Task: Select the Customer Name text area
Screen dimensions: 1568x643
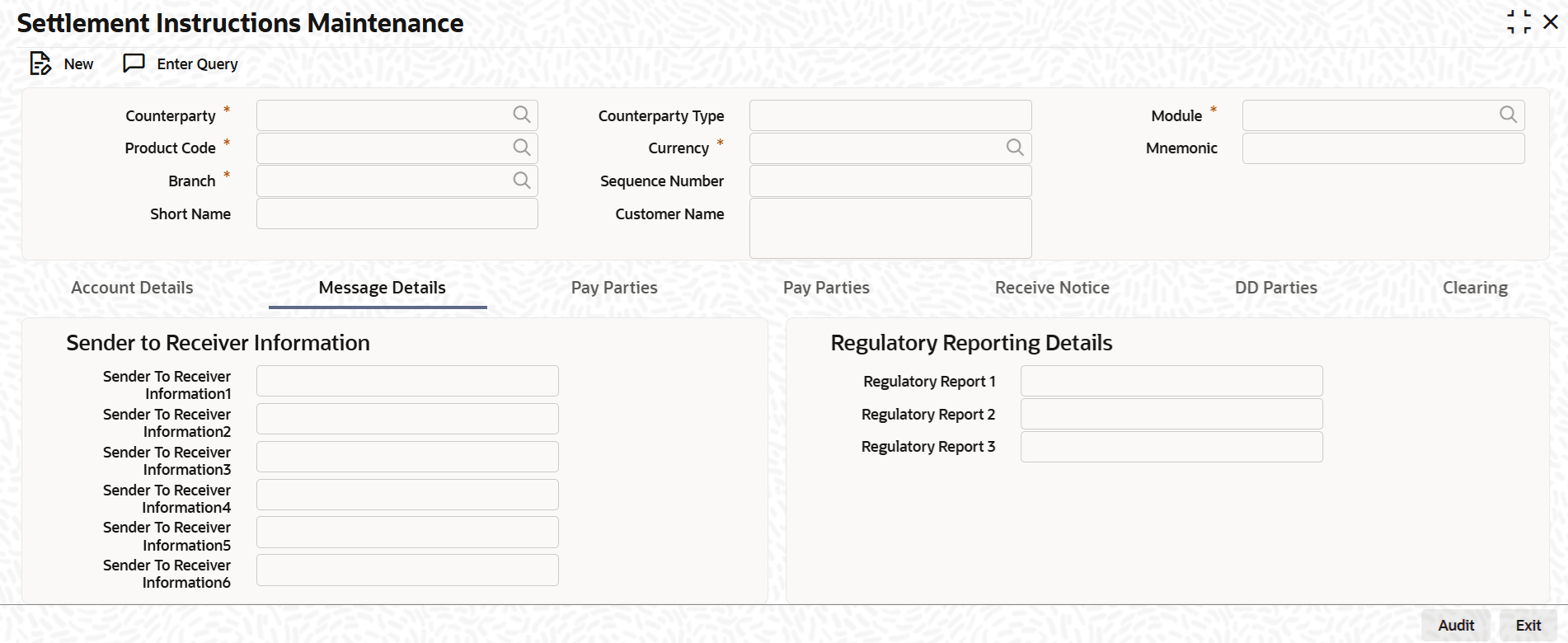Action: click(890, 228)
